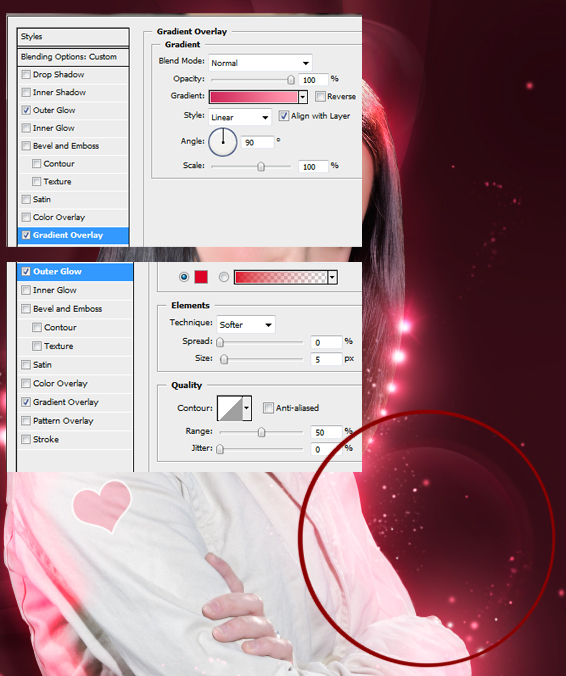Screen dimensions: 566x676
Task: Select highlighted Gradient Overlay style entry
Action: click(x=73, y=235)
